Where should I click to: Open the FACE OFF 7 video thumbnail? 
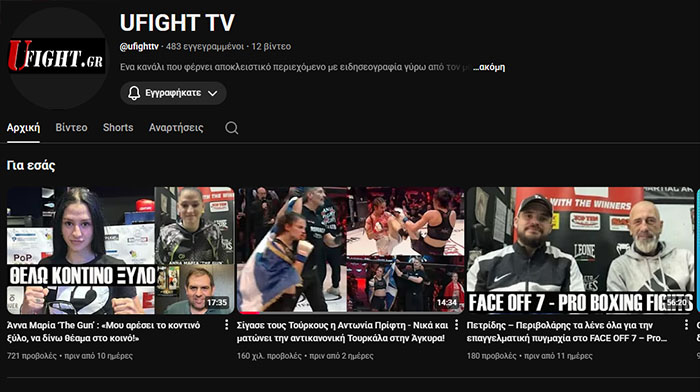click(x=580, y=250)
